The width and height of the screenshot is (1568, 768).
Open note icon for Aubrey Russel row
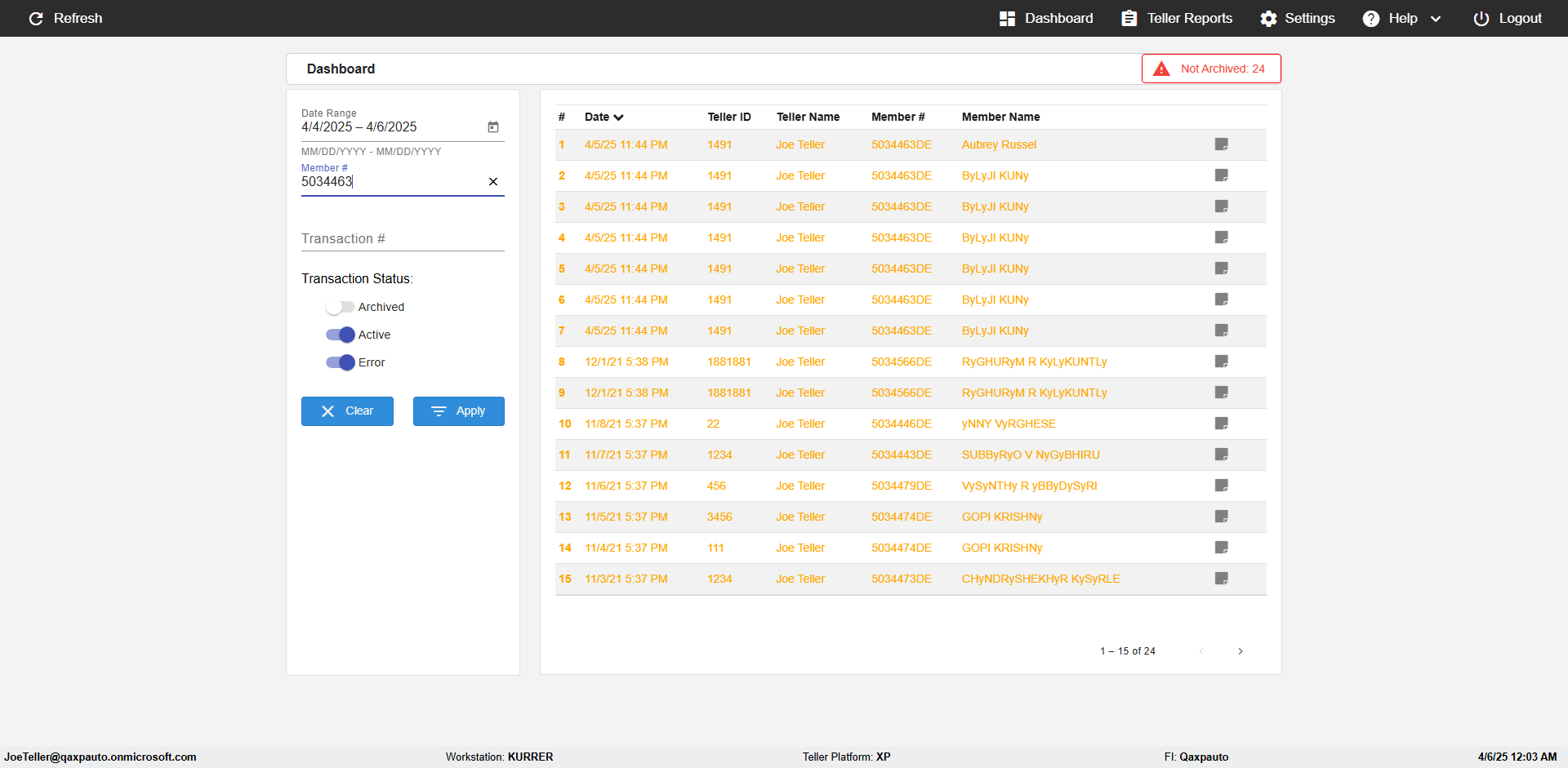(x=1221, y=144)
